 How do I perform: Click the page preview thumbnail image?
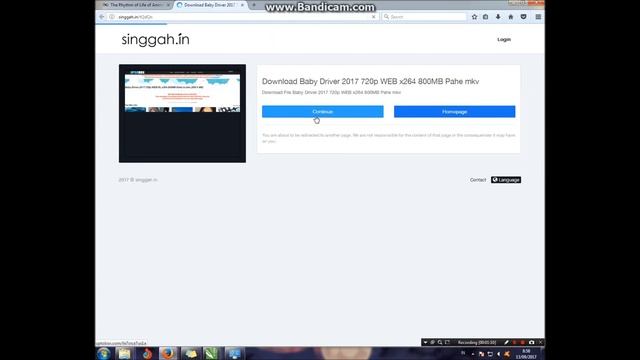pos(182,113)
